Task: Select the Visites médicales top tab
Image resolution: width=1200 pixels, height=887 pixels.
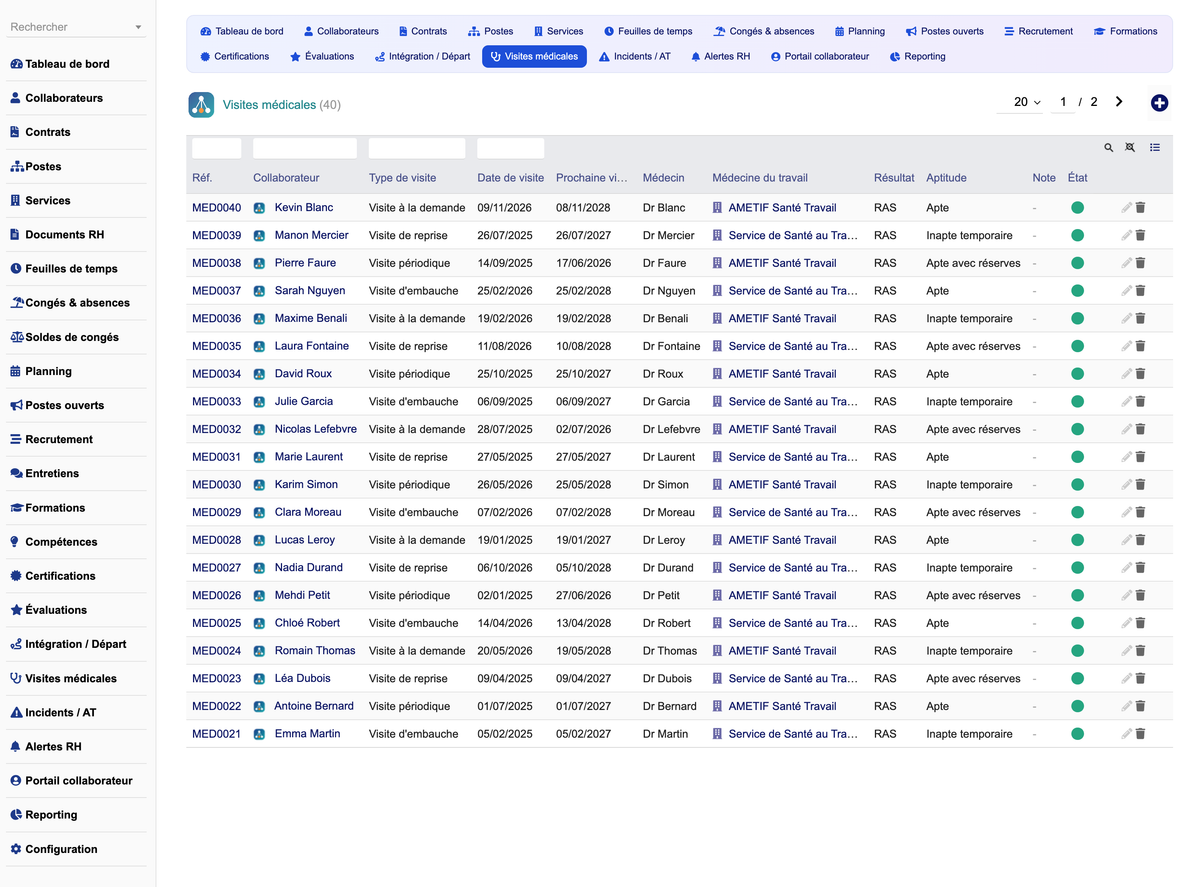Action: click(534, 57)
